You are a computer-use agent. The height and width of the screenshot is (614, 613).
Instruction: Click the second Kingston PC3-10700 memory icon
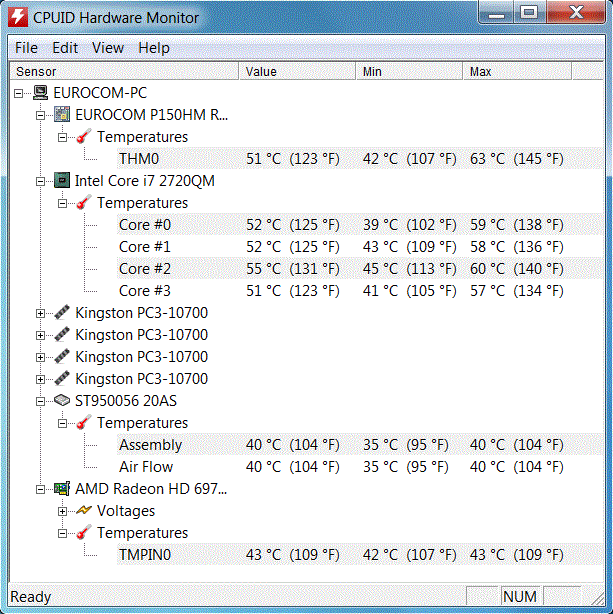pos(62,335)
